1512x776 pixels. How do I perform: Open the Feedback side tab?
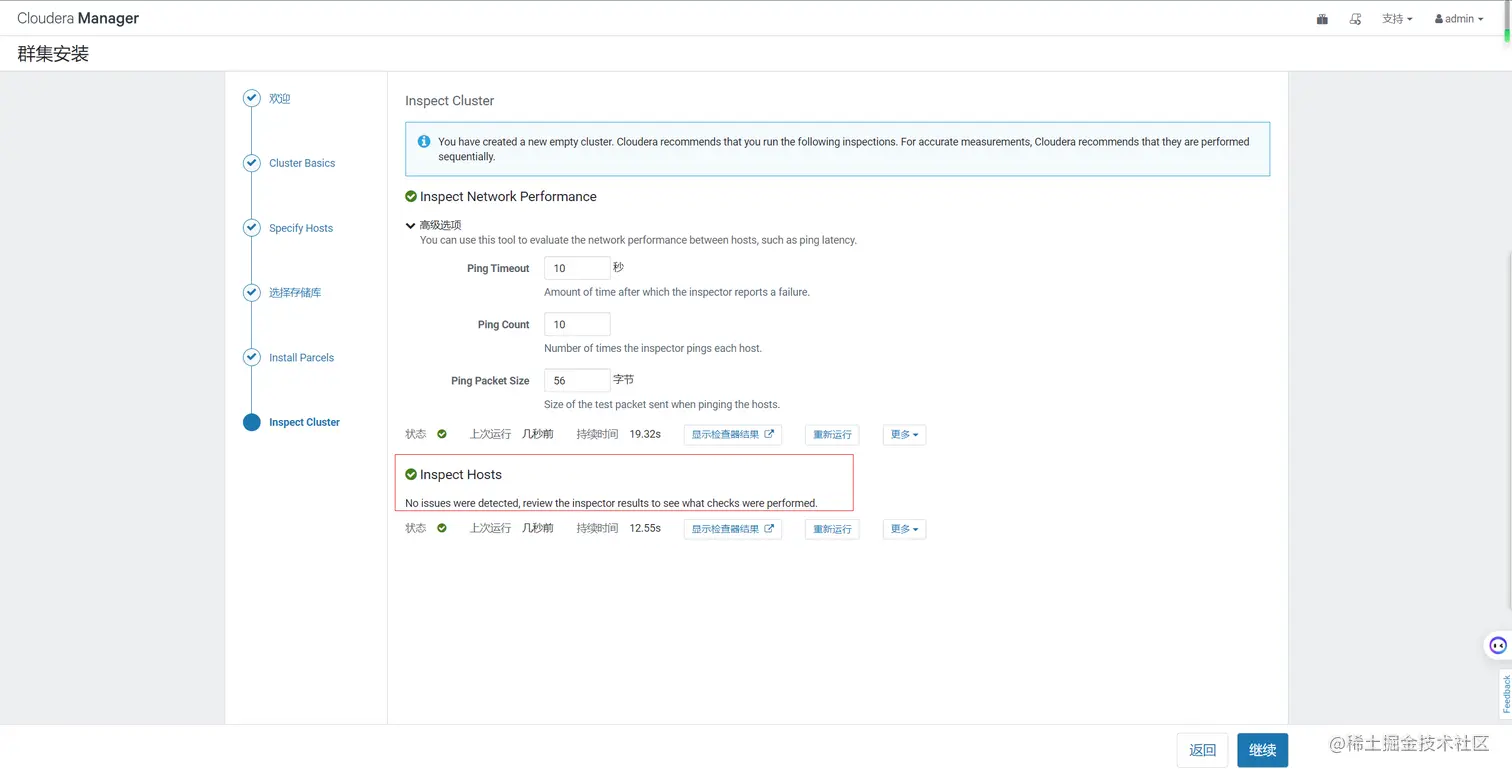(x=1505, y=694)
